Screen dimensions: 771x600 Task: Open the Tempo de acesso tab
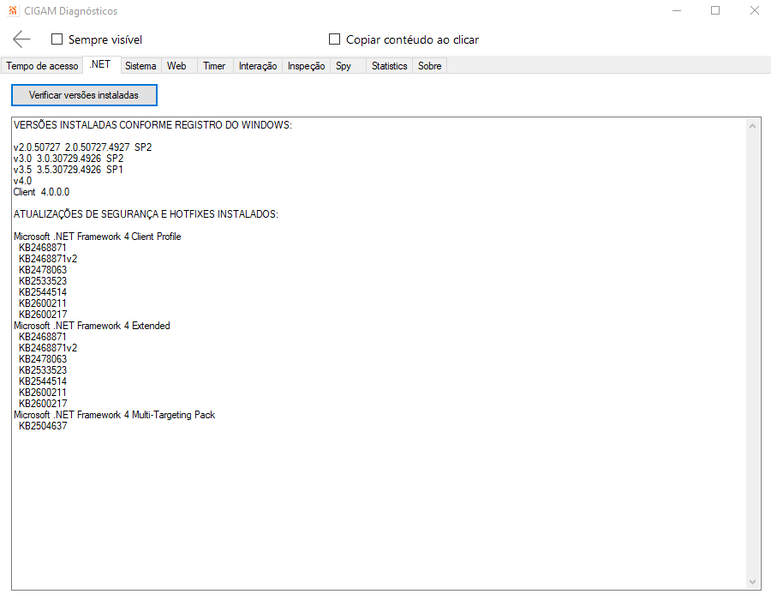pos(42,66)
